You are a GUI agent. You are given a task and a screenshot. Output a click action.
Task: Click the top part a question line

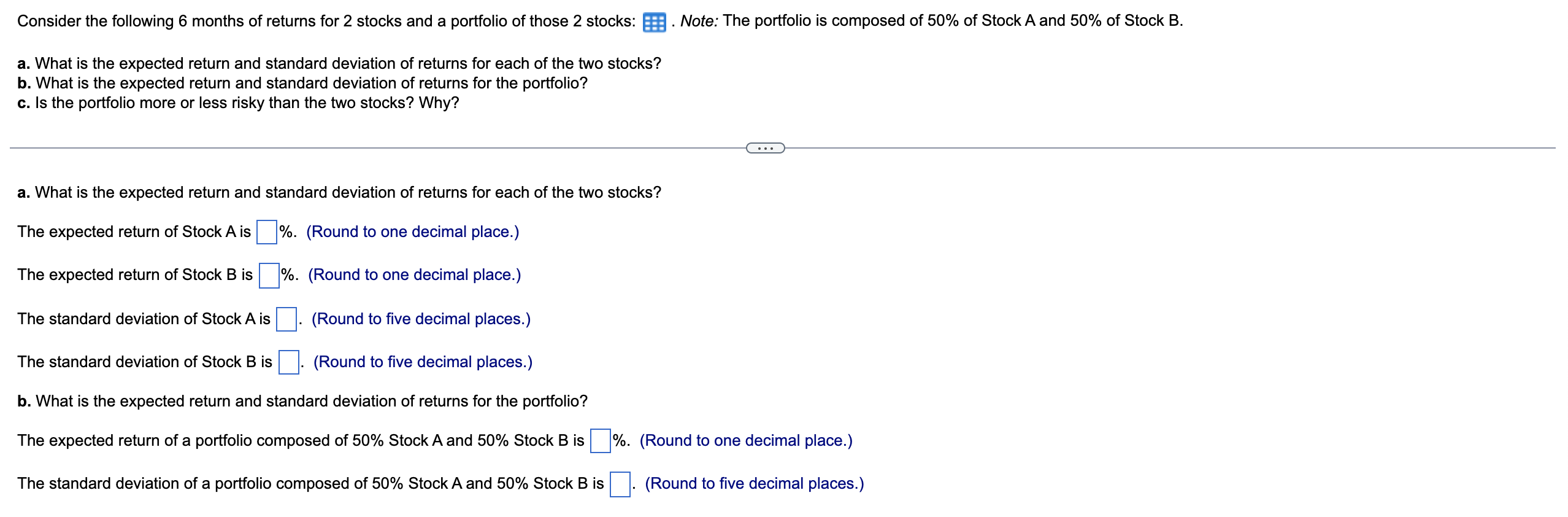pos(339,63)
